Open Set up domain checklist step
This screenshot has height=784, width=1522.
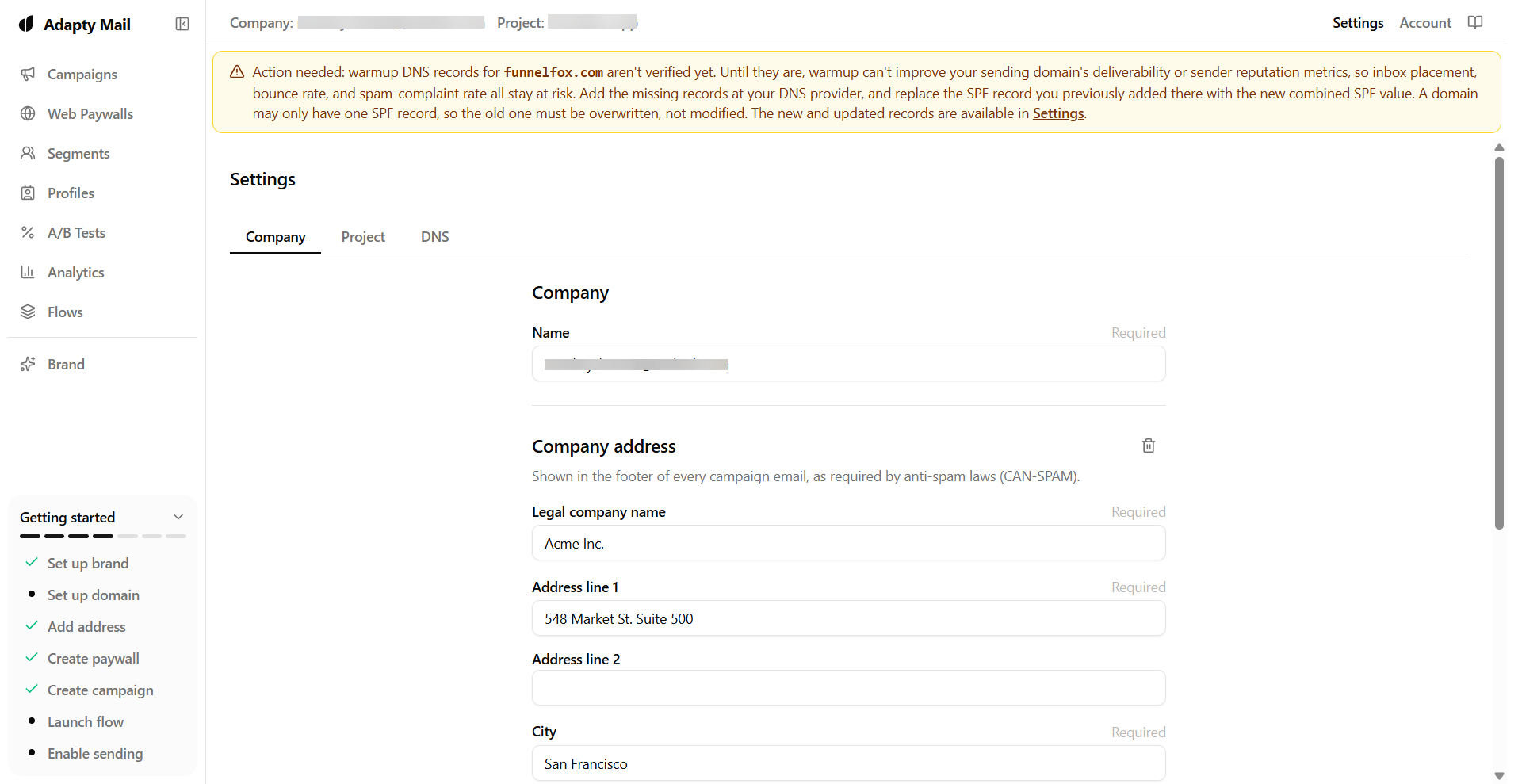click(94, 595)
